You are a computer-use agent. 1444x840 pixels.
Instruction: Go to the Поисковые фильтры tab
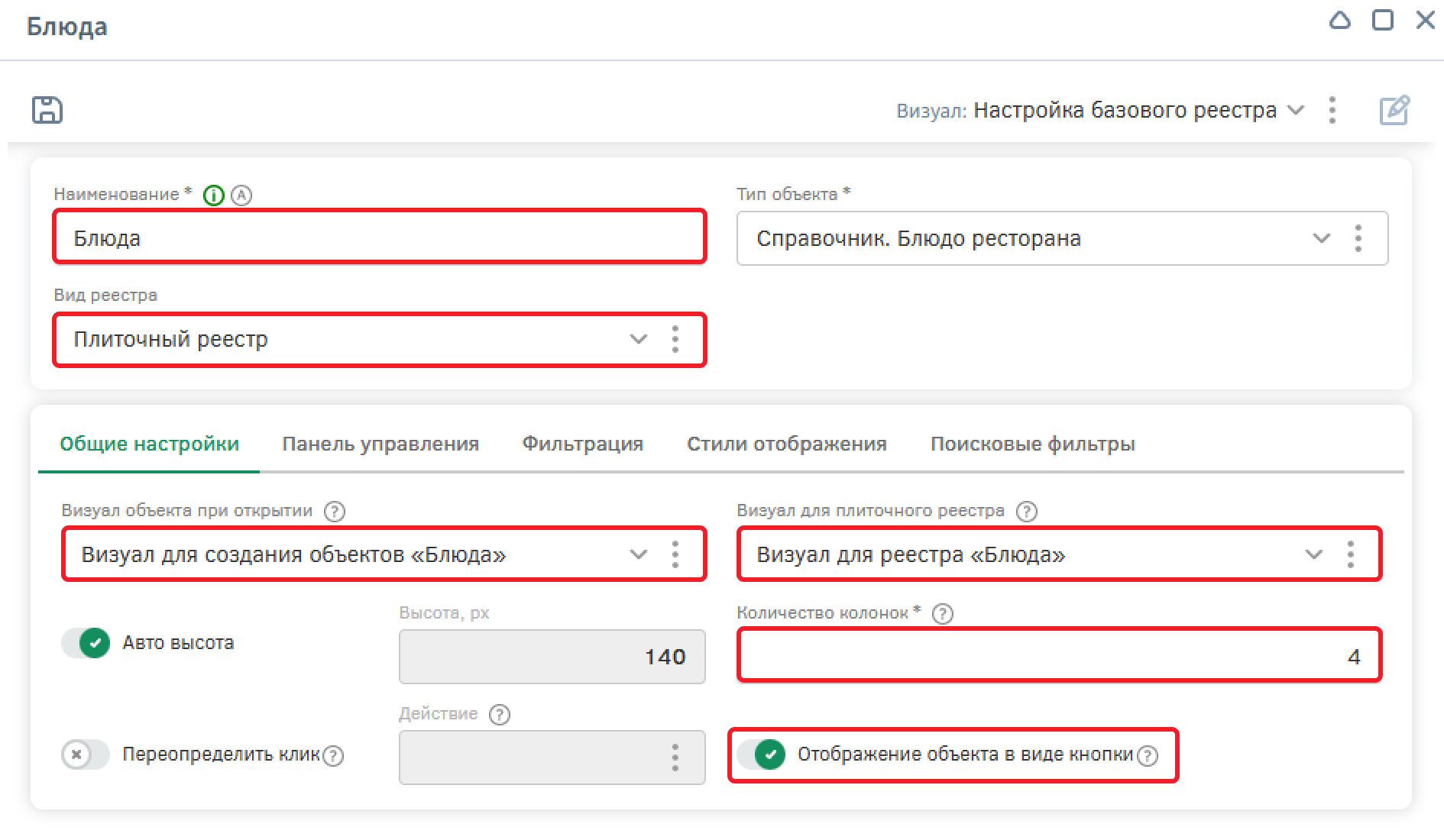(x=1032, y=444)
